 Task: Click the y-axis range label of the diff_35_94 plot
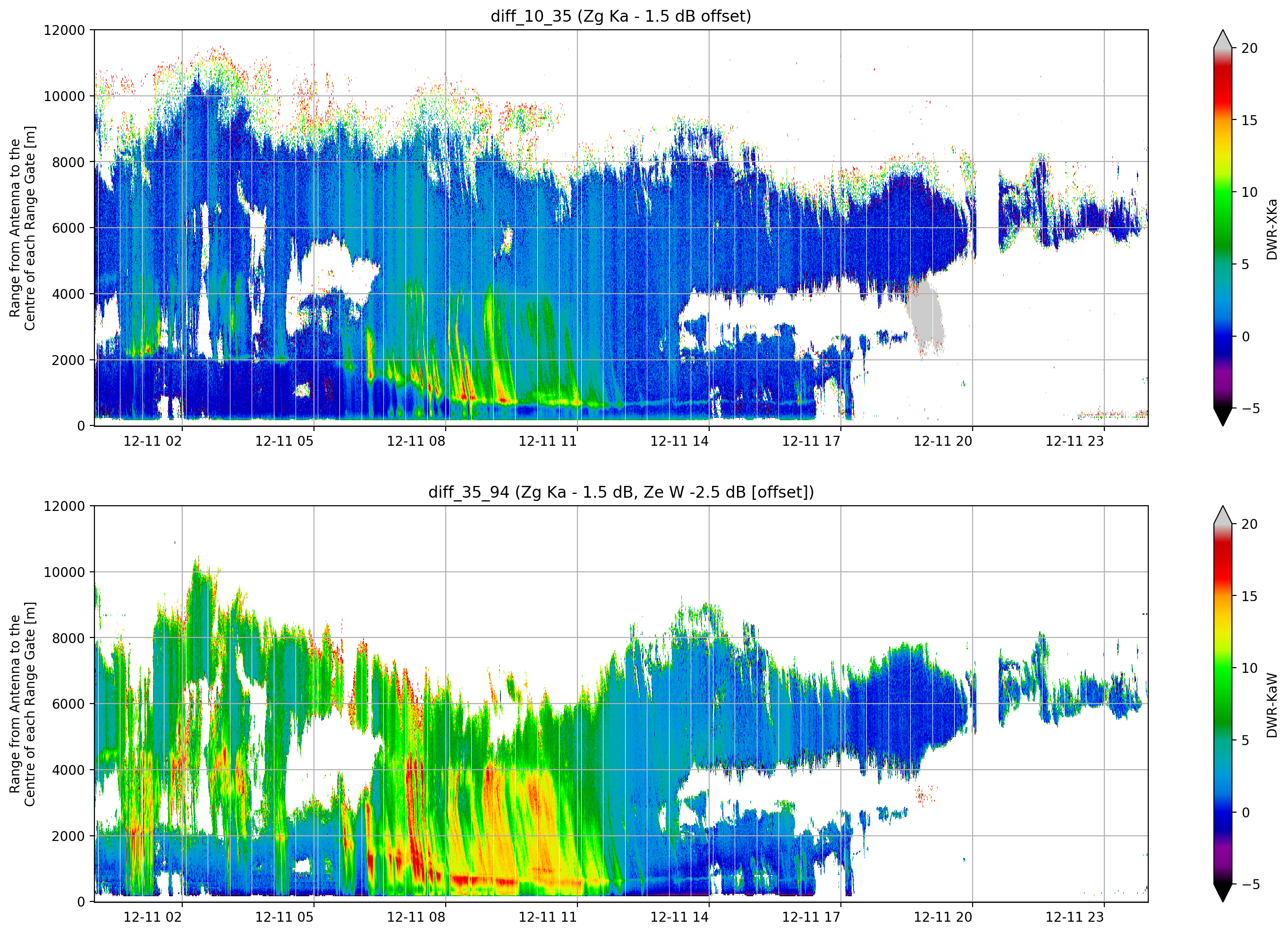(x=22, y=704)
